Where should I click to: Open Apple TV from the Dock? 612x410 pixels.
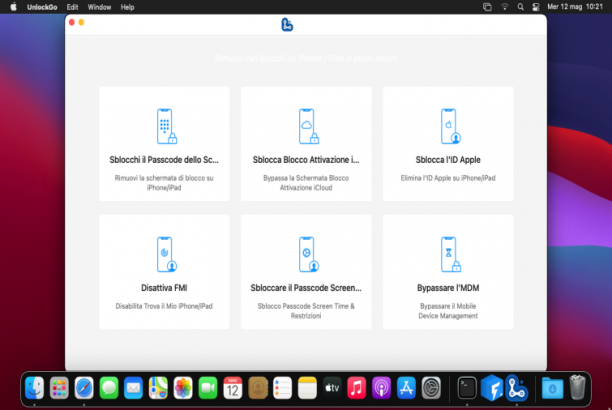(x=332, y=388)
